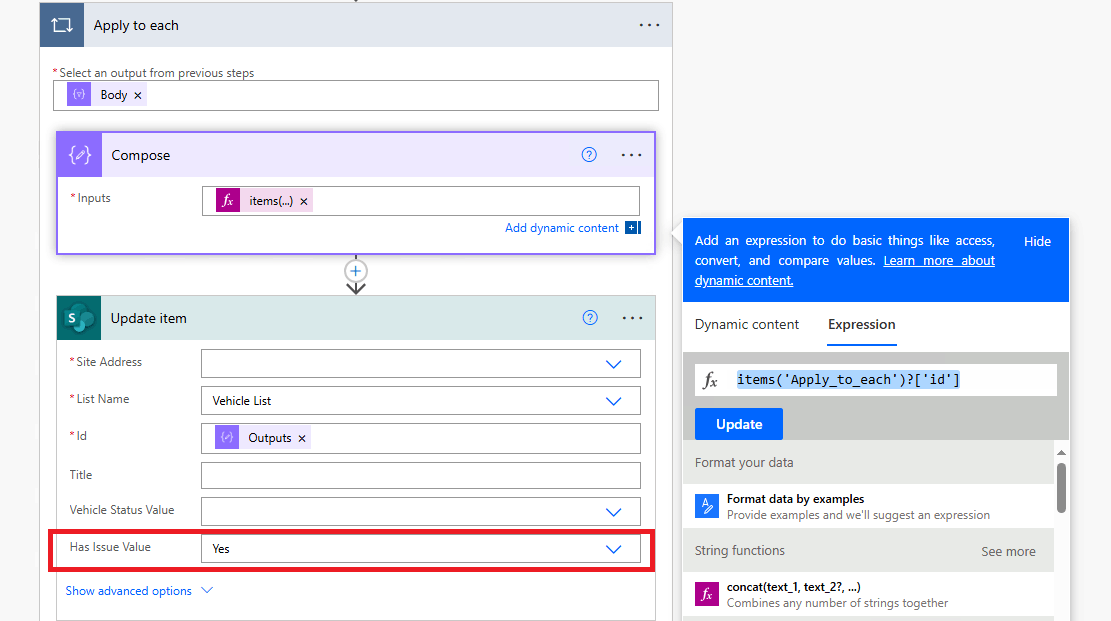This screenshot has height=621, width=1111.
Task: Change the Has Issue Value selection
Action: pos(614,548)
